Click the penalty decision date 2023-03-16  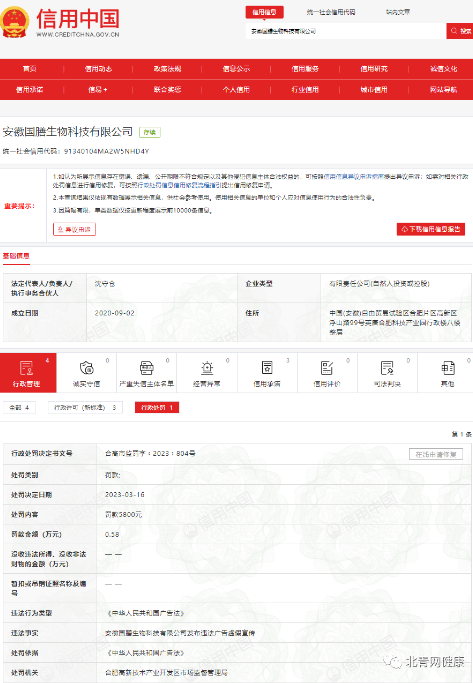click(125, 495)
